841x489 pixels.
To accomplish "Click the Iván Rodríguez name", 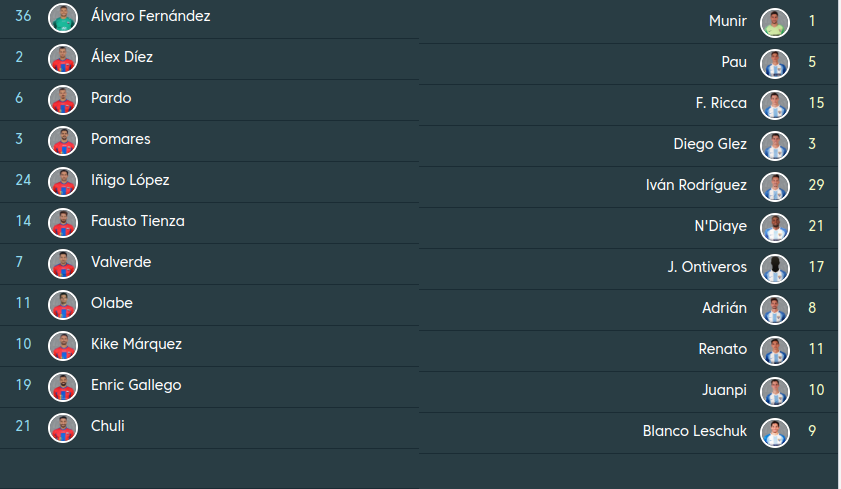I will pyautogui.click(x=697, y=185).
